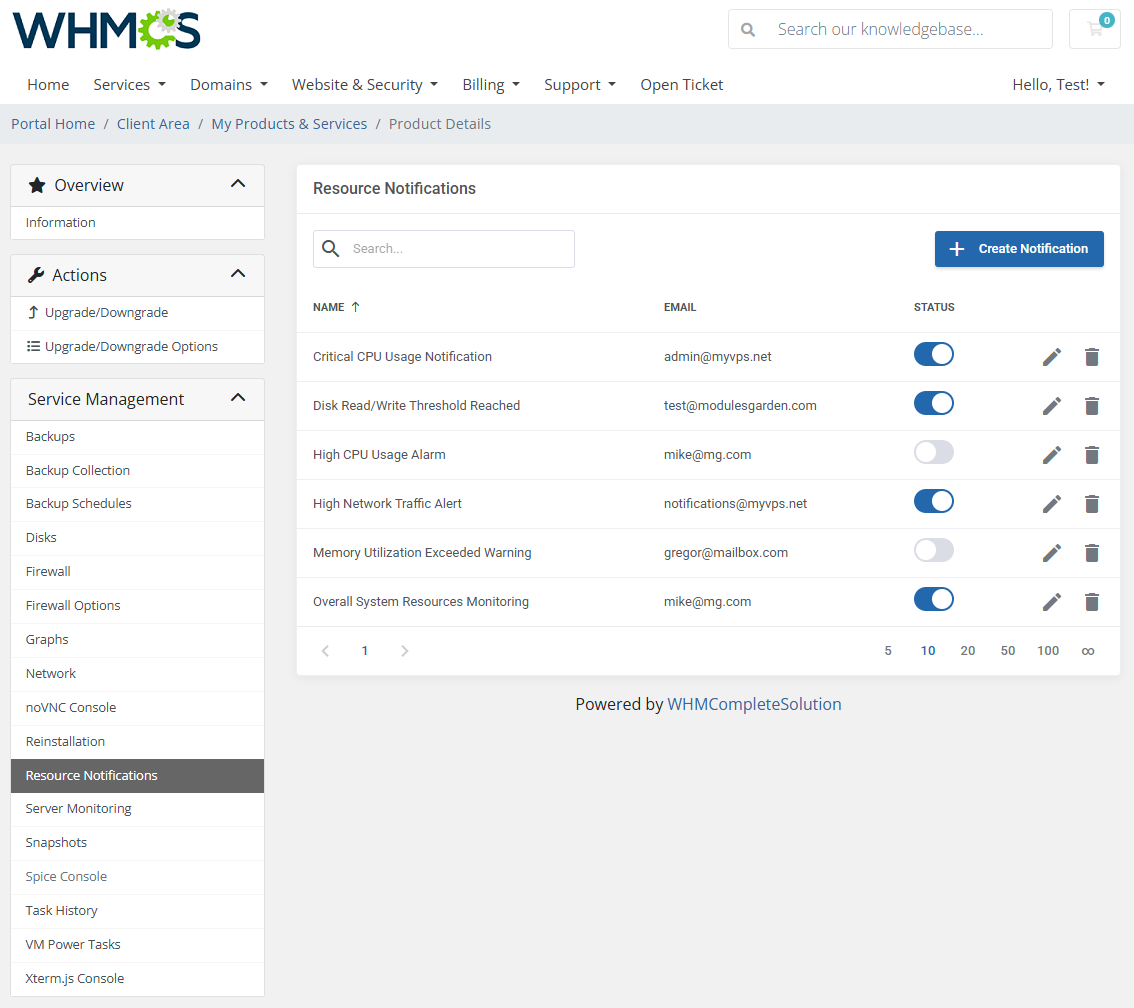The height and width of the screenshot is (1008, 1134).
Task: Delete High Network Traffic Alert notification
Action: point(1092,504)
